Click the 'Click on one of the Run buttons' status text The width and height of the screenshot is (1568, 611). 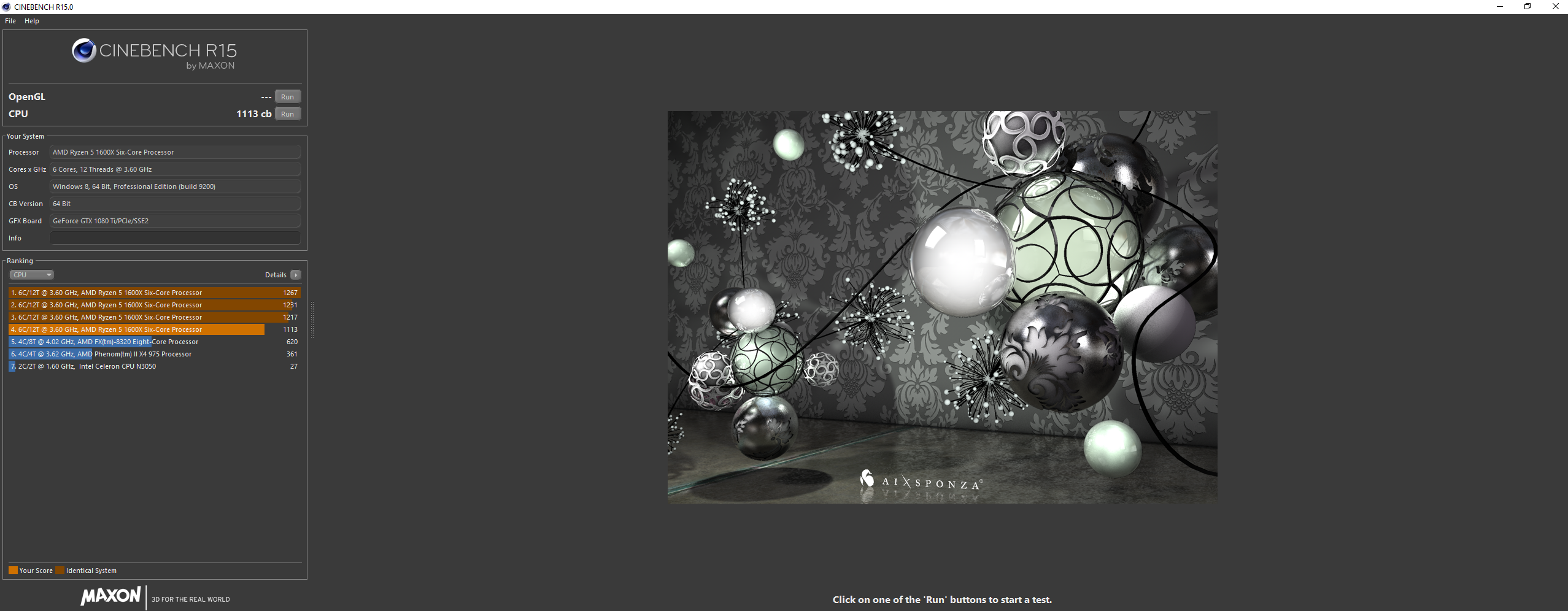pyautogui.click(x=942, y=600)
